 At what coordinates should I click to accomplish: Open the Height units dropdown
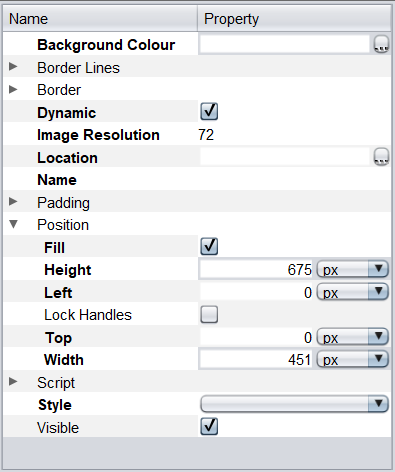pos(352,269)
